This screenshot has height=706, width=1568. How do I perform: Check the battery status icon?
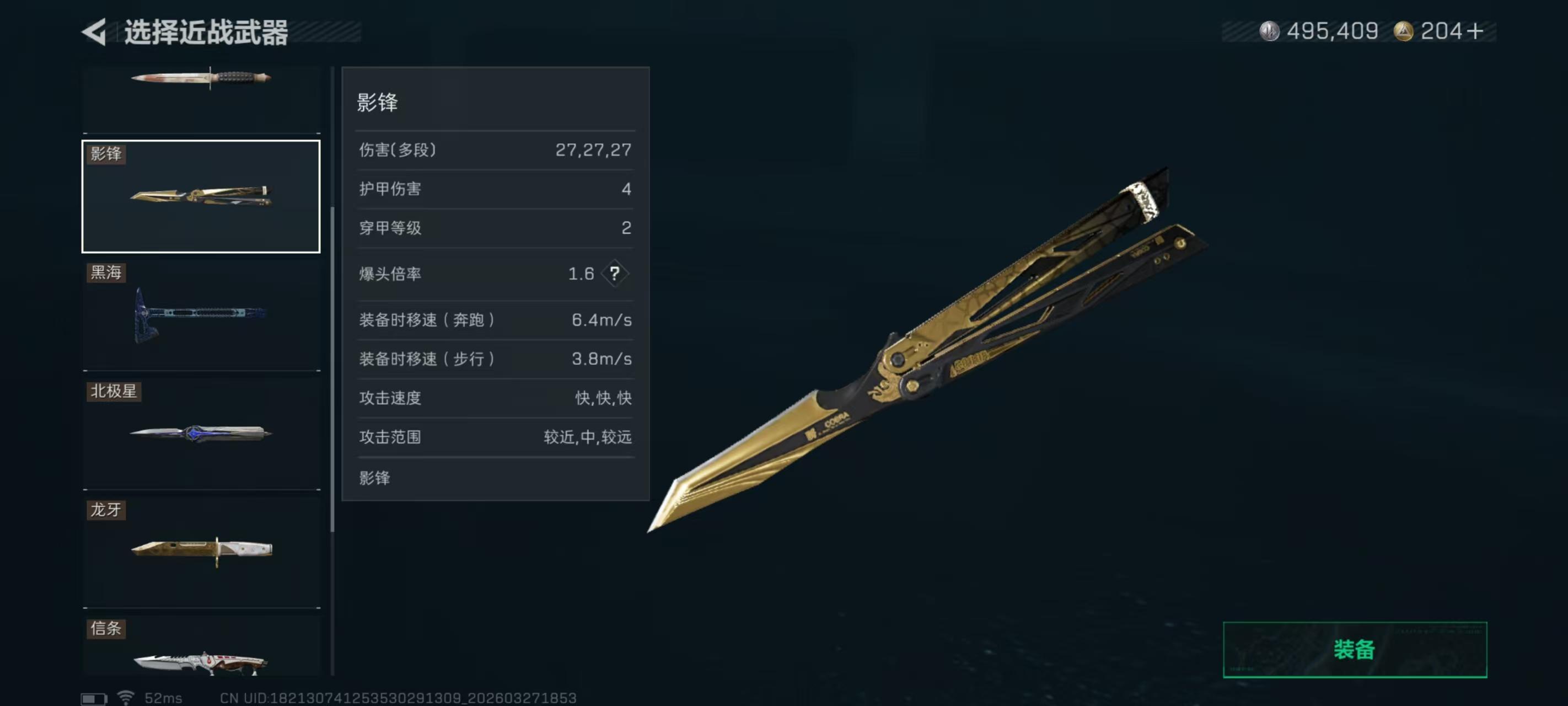click(94, 698)
